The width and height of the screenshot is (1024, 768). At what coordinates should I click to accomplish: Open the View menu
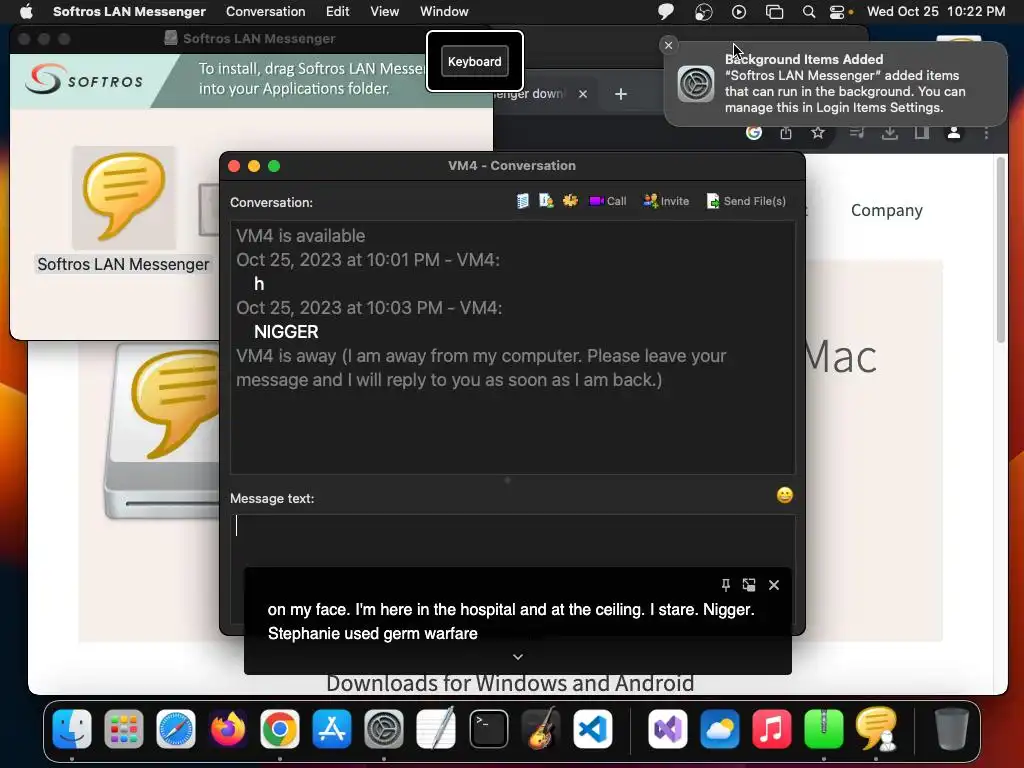[x=385, y=11]
